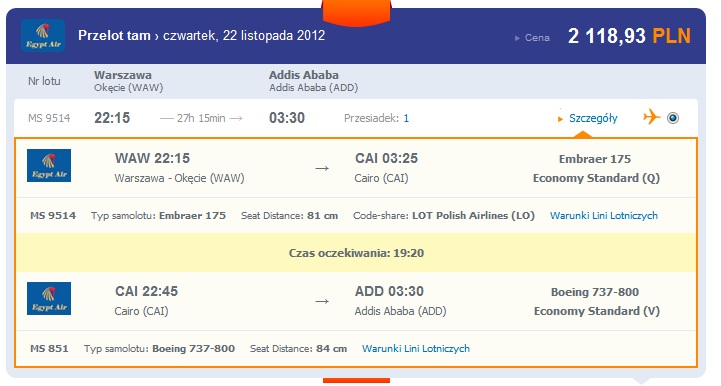Click the 2 118,93 PLN price
The image size is (721, 386).
coord(629,36)
